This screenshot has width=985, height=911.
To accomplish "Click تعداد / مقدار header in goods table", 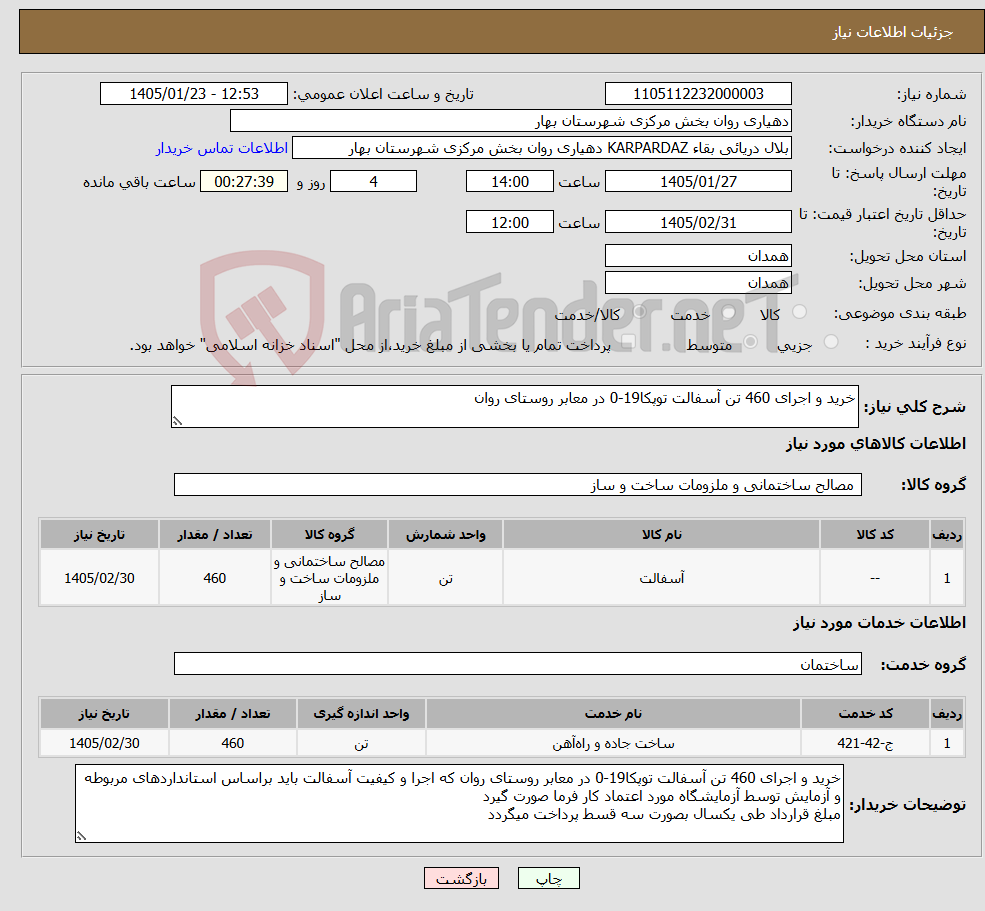I will click(x=215, y=534).
